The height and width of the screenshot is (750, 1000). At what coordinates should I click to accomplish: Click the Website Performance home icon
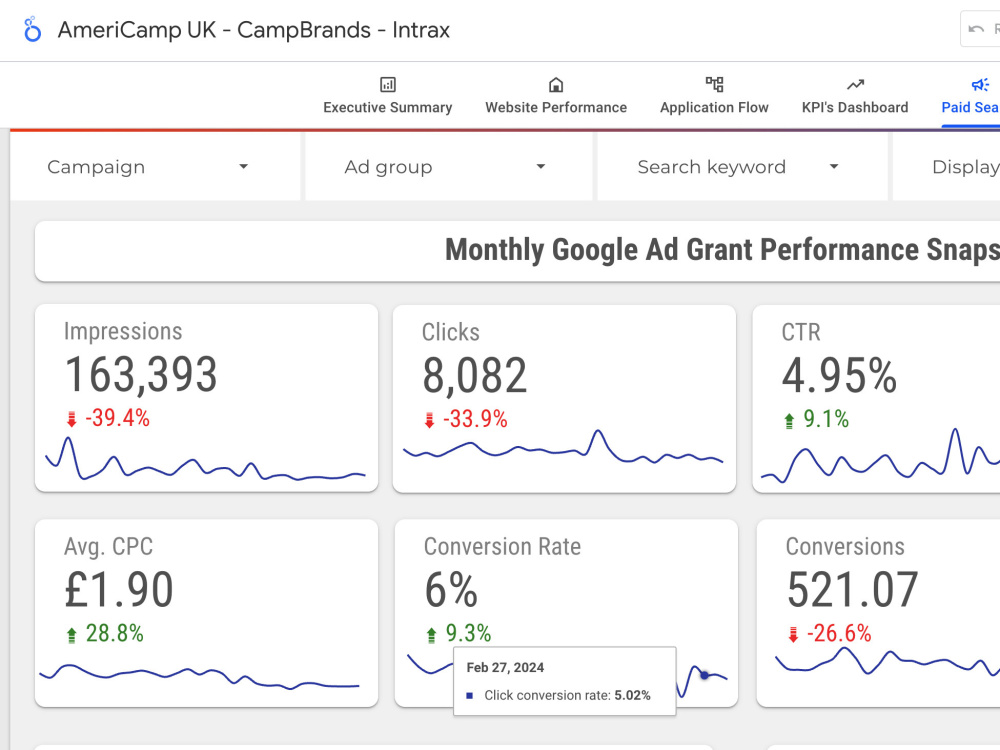tap(556, 85)
